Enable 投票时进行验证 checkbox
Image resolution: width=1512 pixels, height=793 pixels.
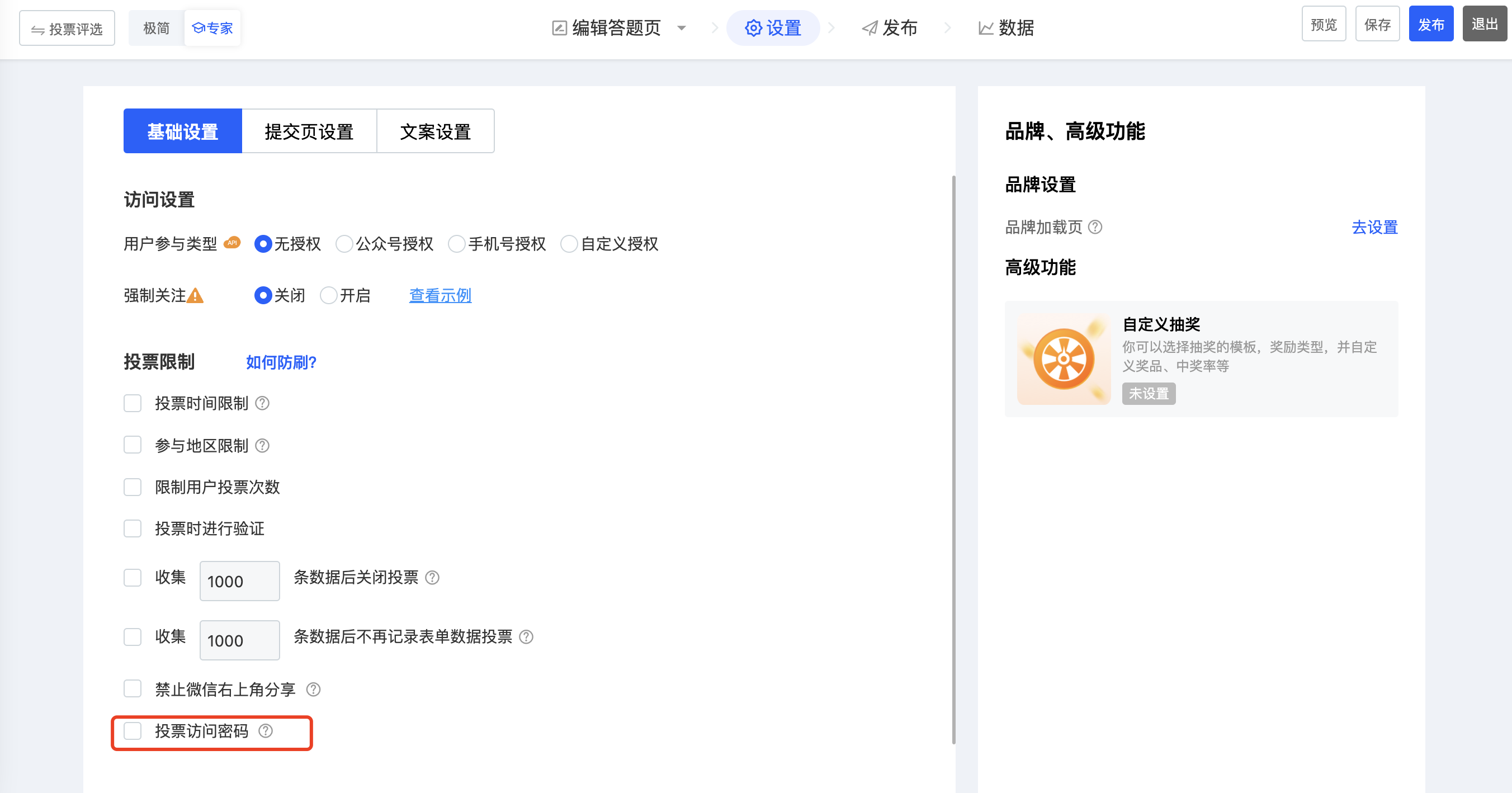(133, 528)
